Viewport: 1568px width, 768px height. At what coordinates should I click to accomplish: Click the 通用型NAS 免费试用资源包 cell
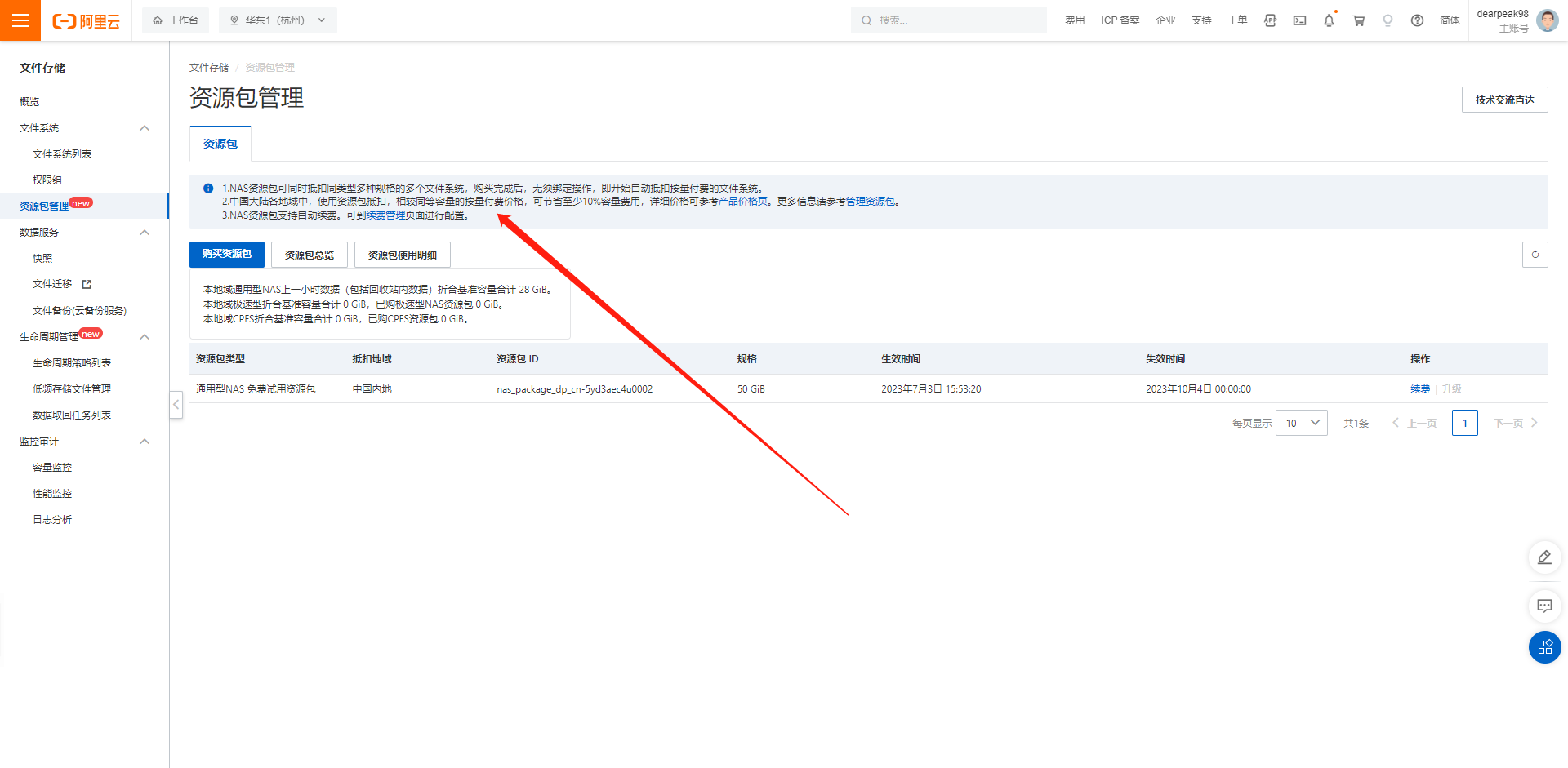click(256, 389)
